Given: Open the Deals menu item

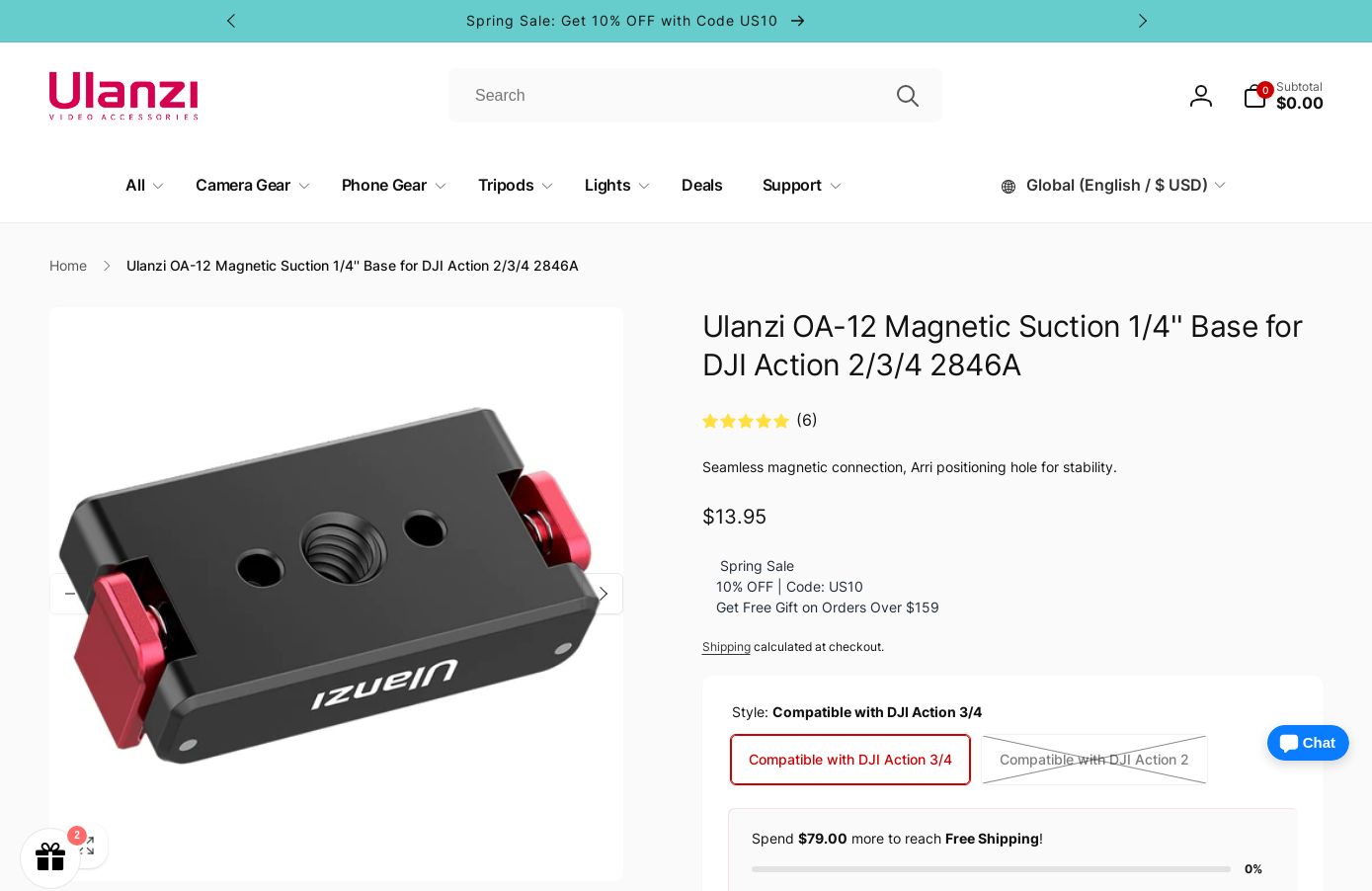Looking at the screenshot, I should [x=701, y=186].
